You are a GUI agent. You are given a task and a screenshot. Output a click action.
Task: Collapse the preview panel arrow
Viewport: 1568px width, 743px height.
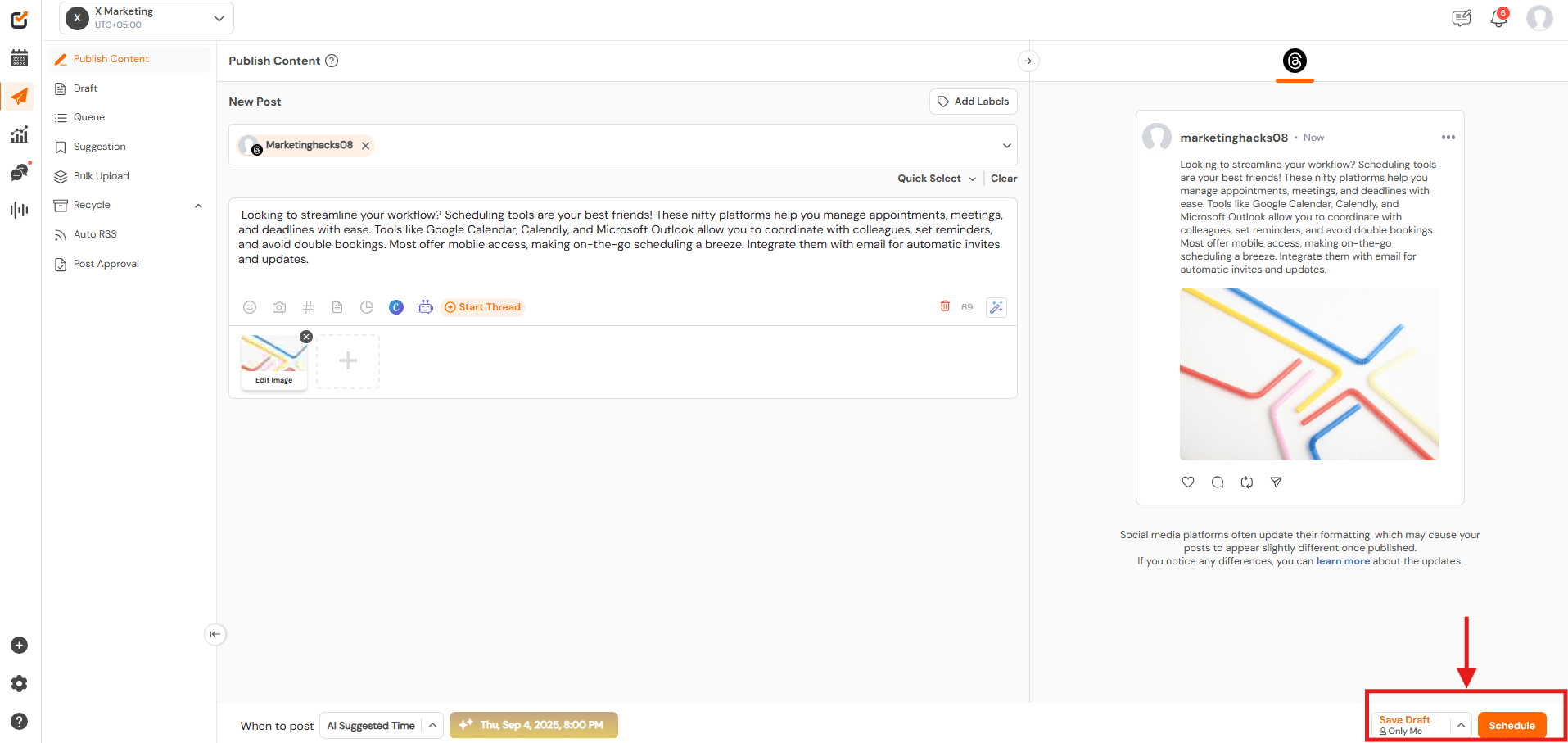1028,61
